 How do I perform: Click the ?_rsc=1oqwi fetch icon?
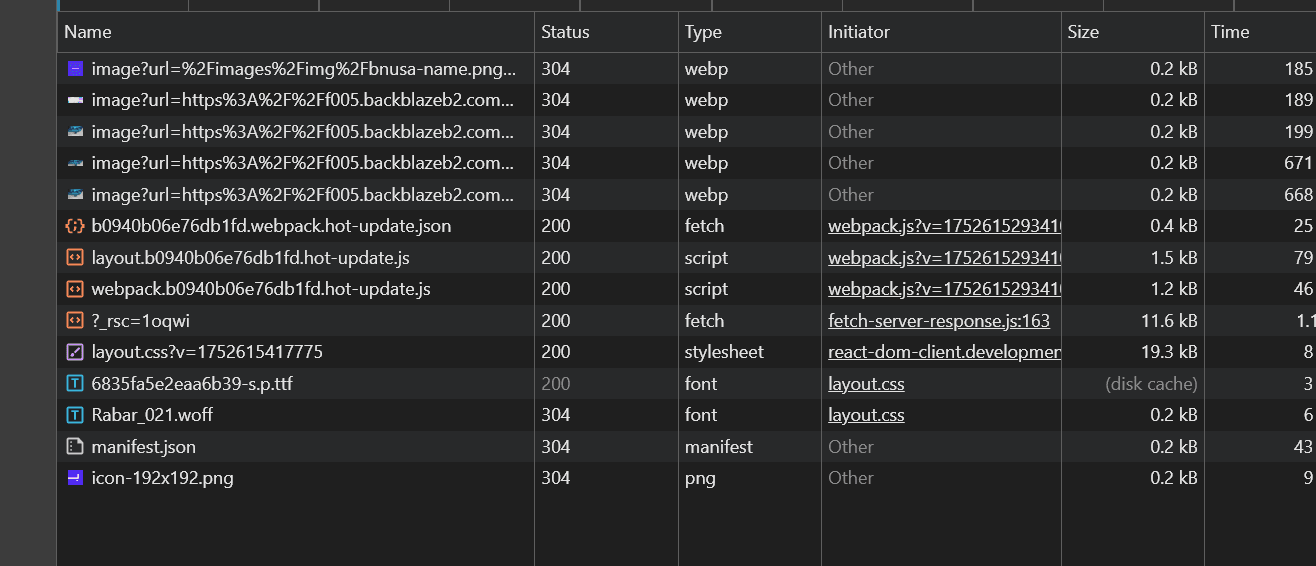(74, 321)
